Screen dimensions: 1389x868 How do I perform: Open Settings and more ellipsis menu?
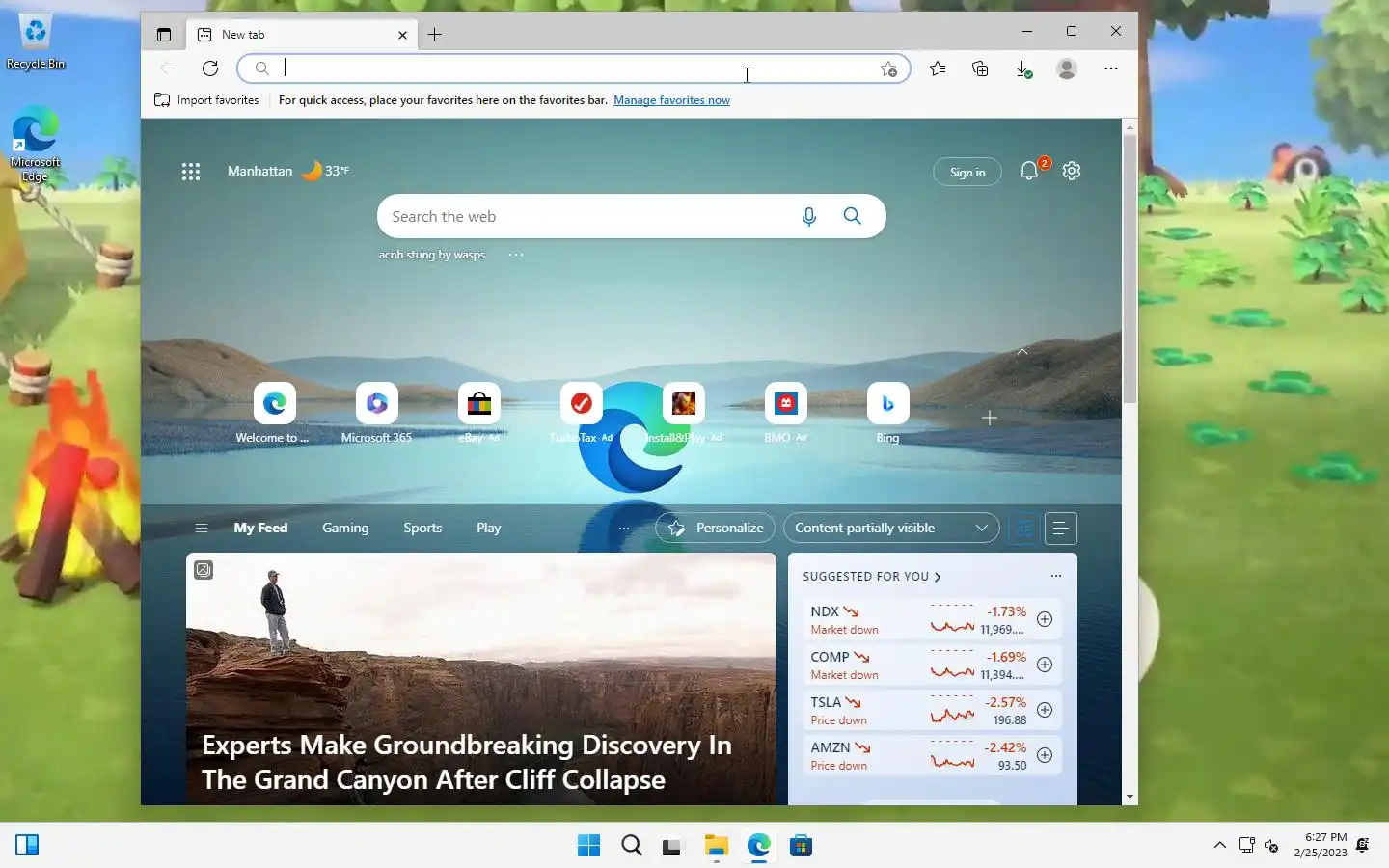pos(1111,68)
